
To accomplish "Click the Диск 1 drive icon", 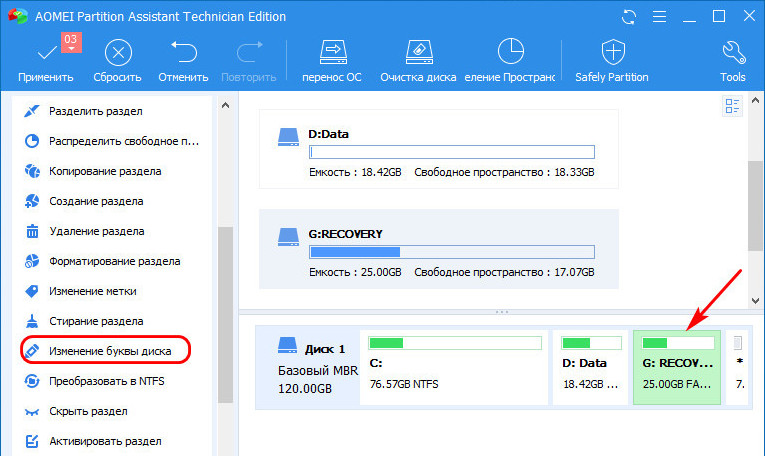I will (x=287, y=346).
